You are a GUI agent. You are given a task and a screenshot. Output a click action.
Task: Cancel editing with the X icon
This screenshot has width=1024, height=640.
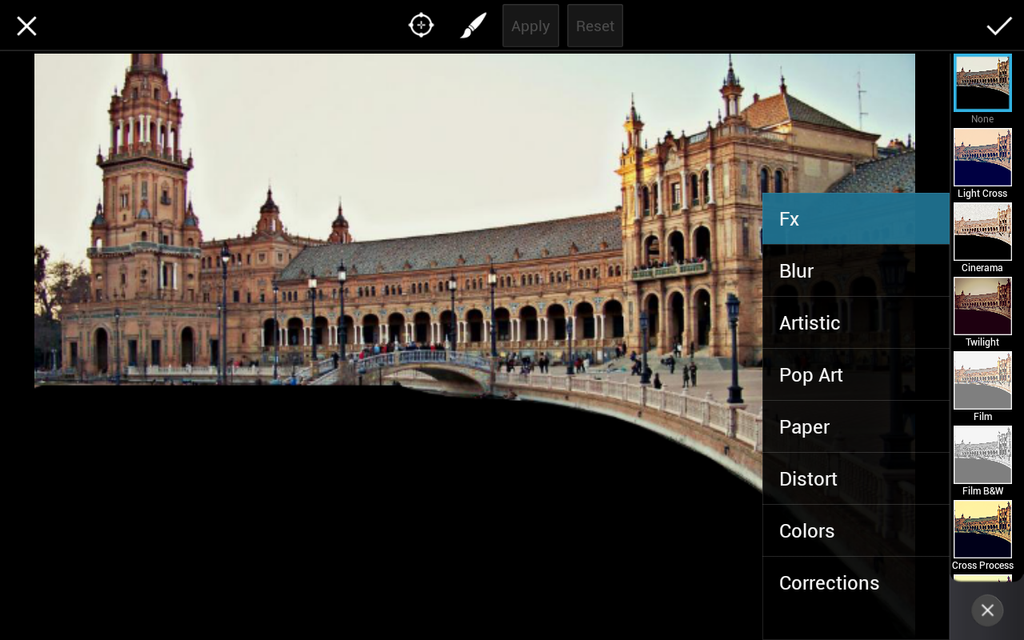pos(27,26)
